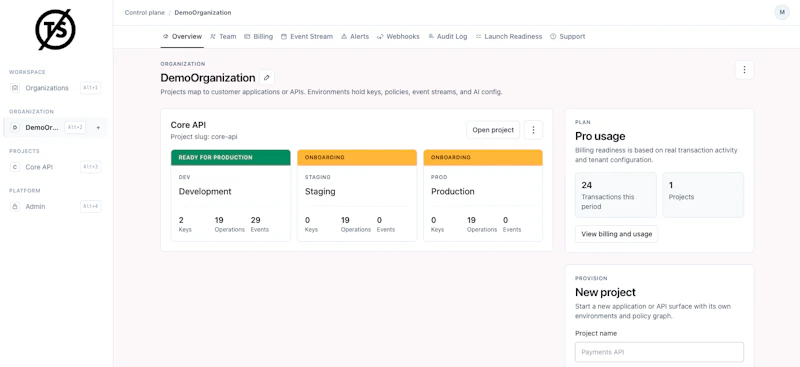Click the Alt+2 shortcut badge
Image resolution: width=800 pixels, height=367 pixels.
(x=74, y=127)
